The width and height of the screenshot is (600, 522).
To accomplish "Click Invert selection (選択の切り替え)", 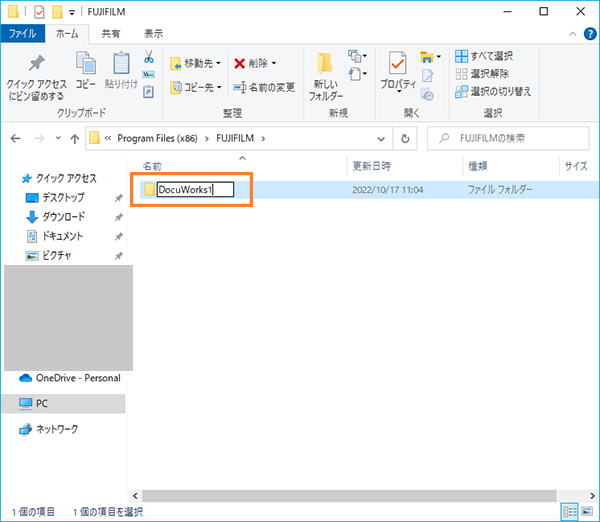I will (x=493, y=91).
